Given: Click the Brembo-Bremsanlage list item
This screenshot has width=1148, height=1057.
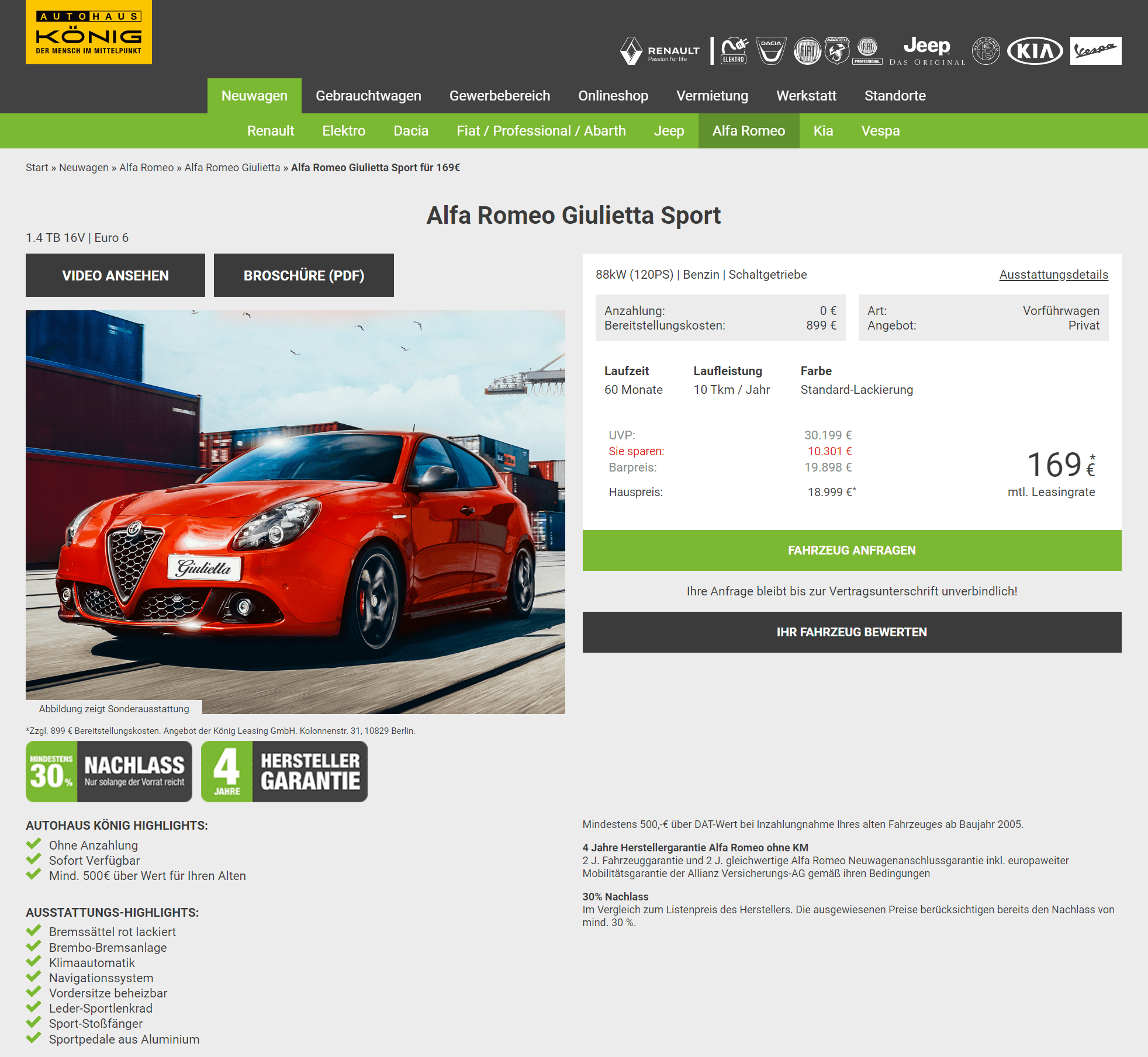Looking at the screenshot, I should pyautogui.click(x=108, y=948).
